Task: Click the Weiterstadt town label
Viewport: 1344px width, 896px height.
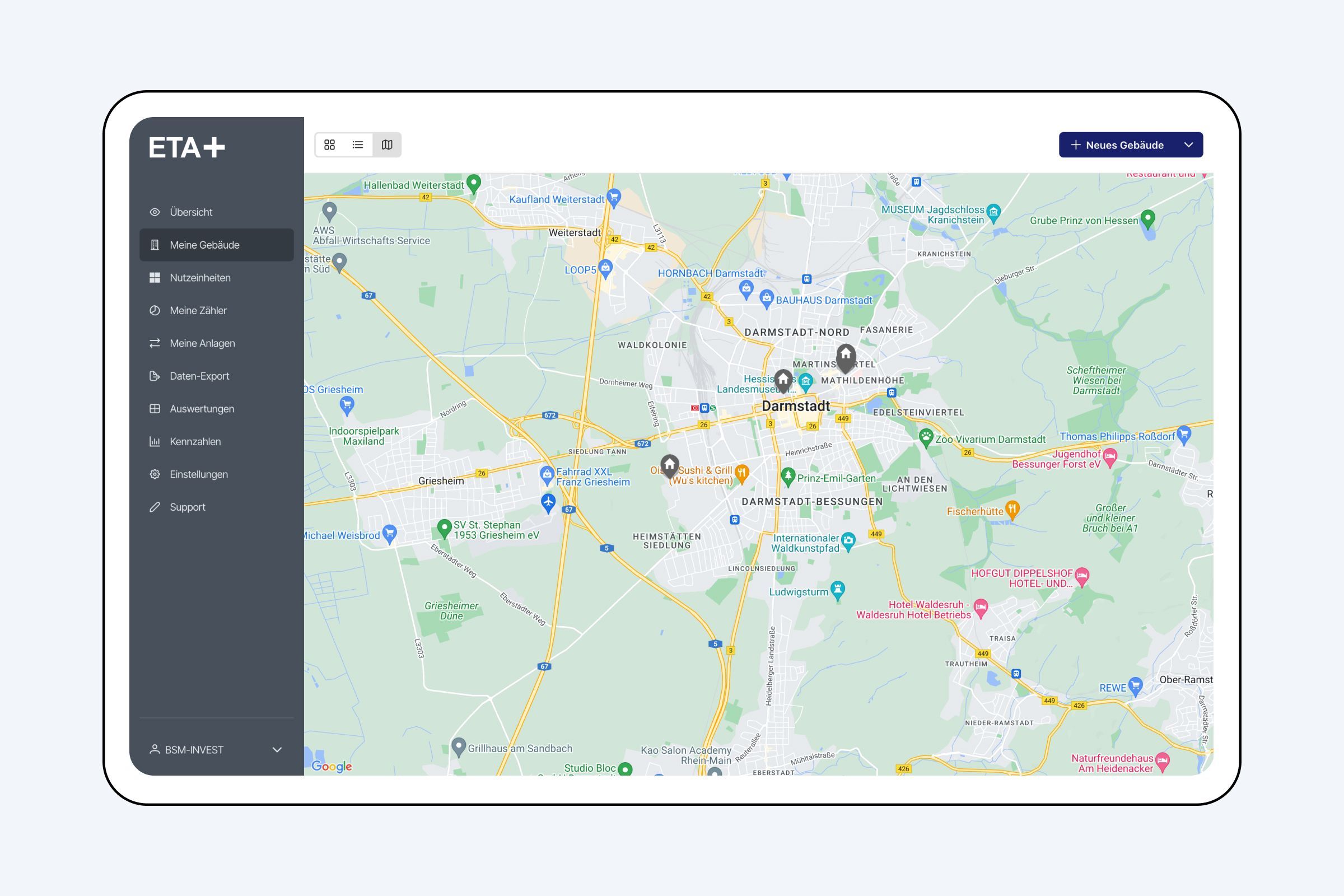Action: pos(575,232)
